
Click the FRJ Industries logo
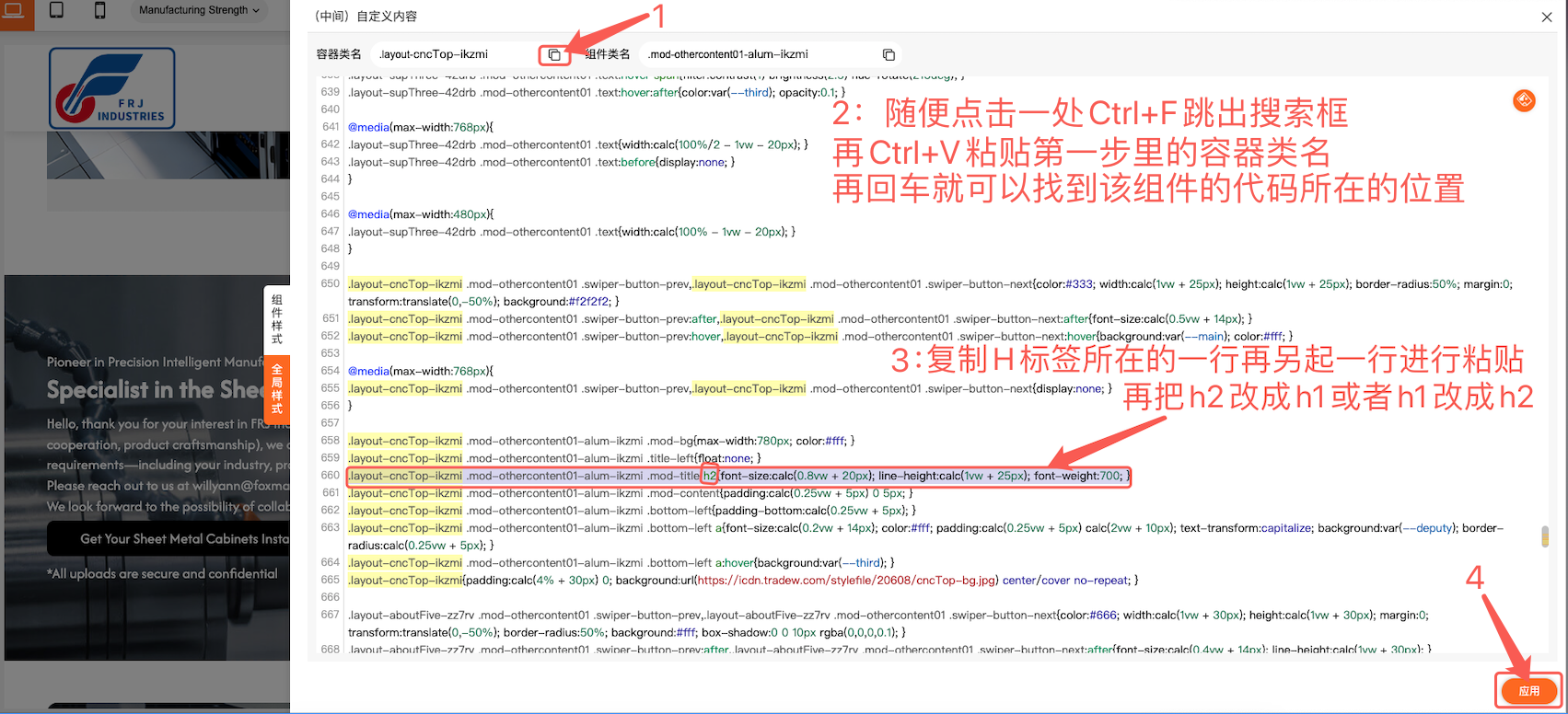coord(112,88)
